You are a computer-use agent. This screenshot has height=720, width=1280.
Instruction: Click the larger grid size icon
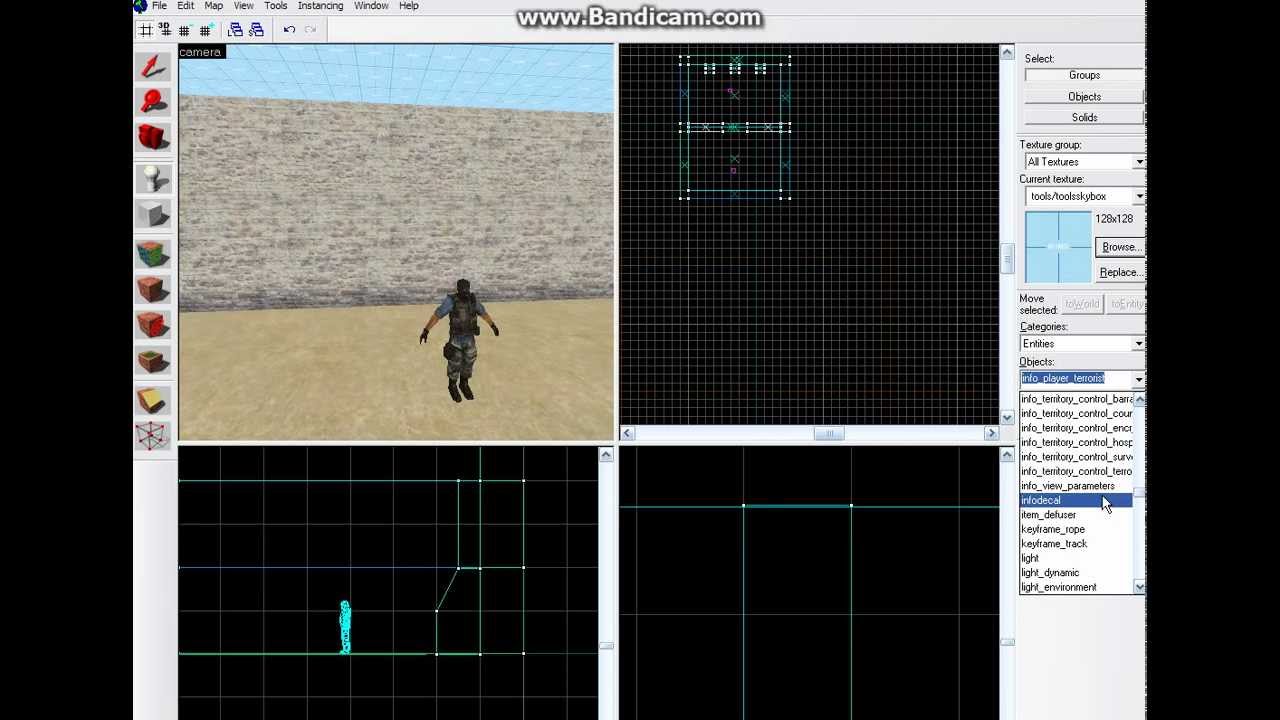click(x=205, y=30)
